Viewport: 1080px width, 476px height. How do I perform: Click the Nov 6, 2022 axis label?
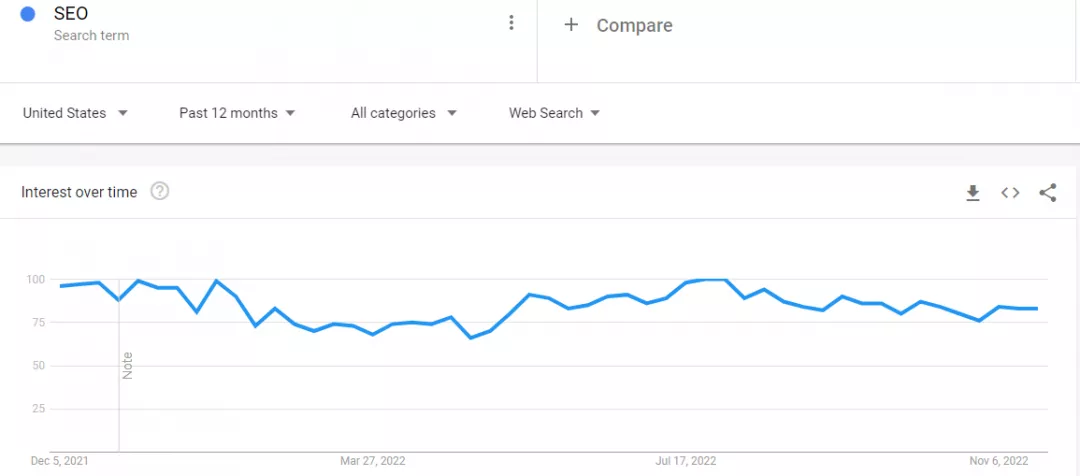point(999,460)
